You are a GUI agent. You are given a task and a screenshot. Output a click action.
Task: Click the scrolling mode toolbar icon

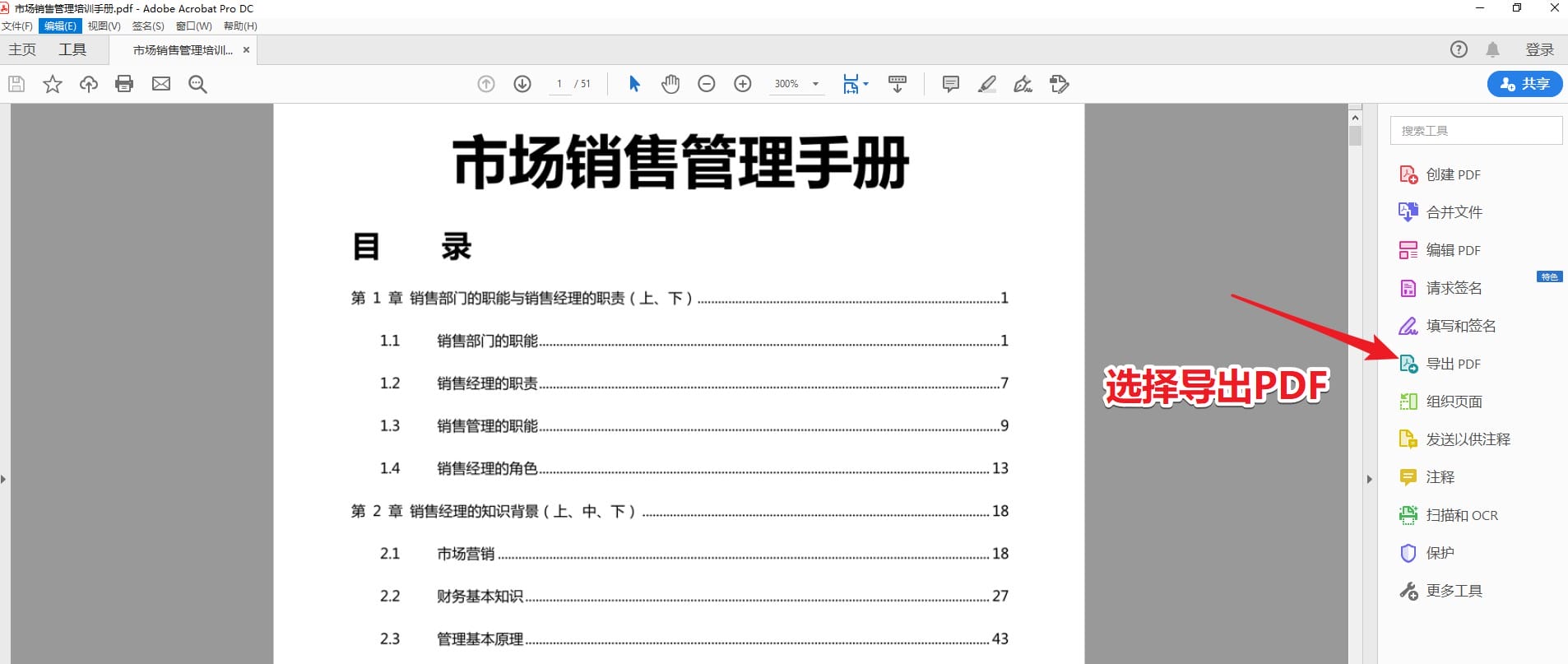click(x=898, y=84)
